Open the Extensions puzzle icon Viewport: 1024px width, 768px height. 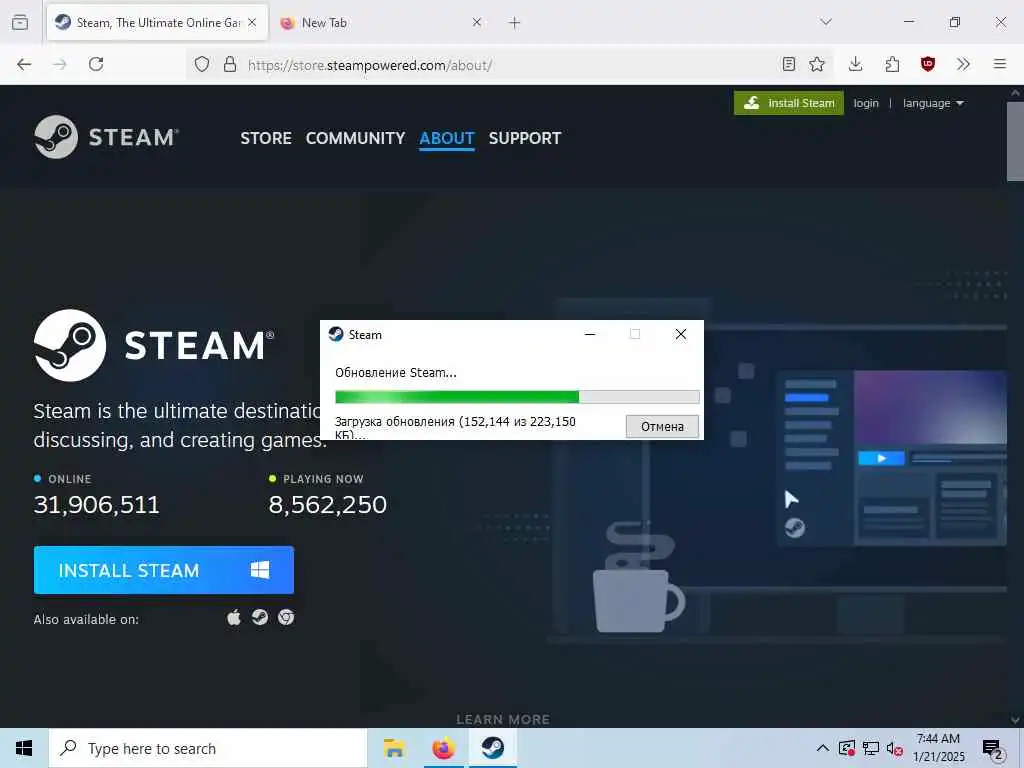(892, 64)
